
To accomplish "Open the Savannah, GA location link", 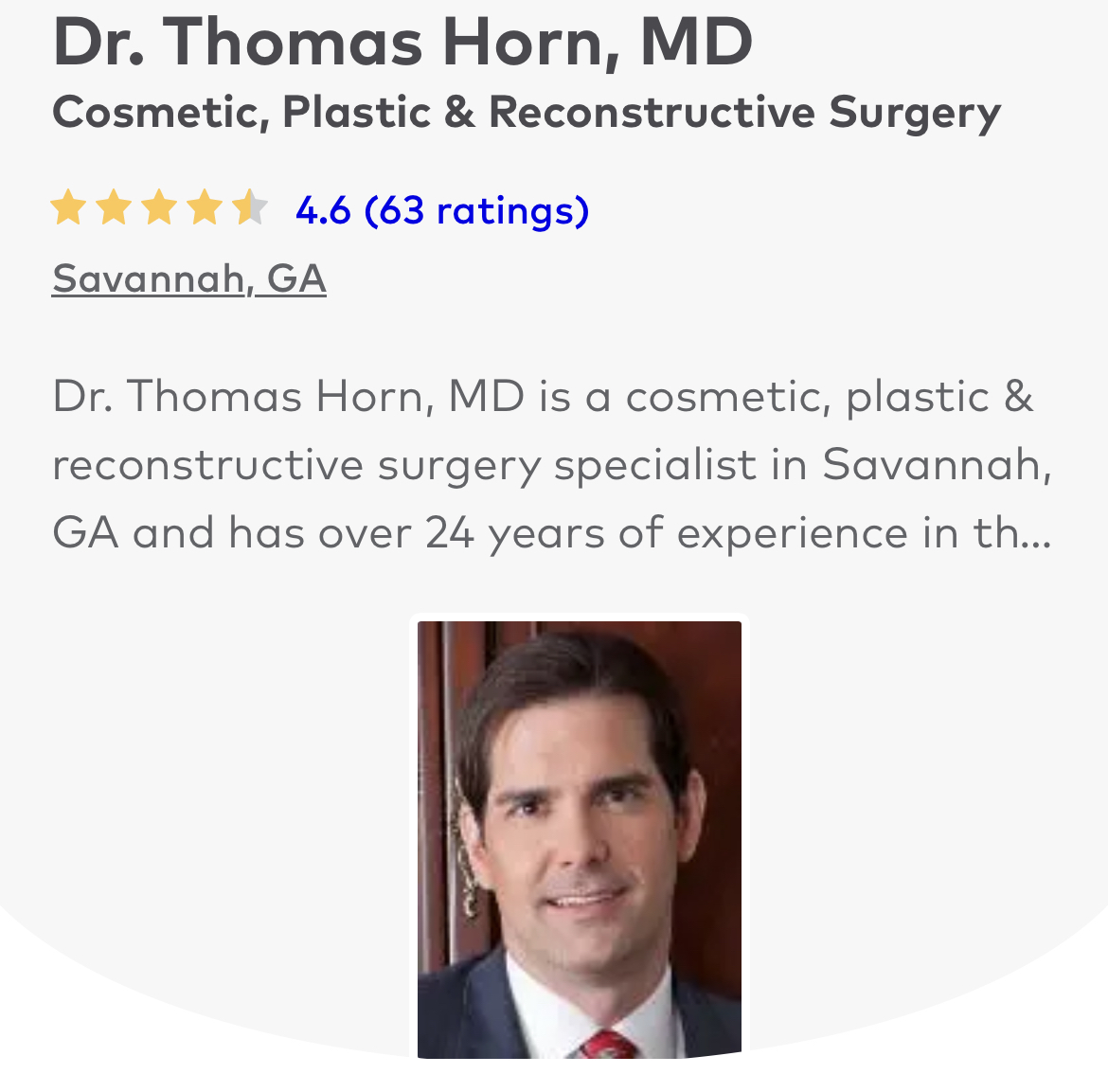I will (x=188, y=278).
